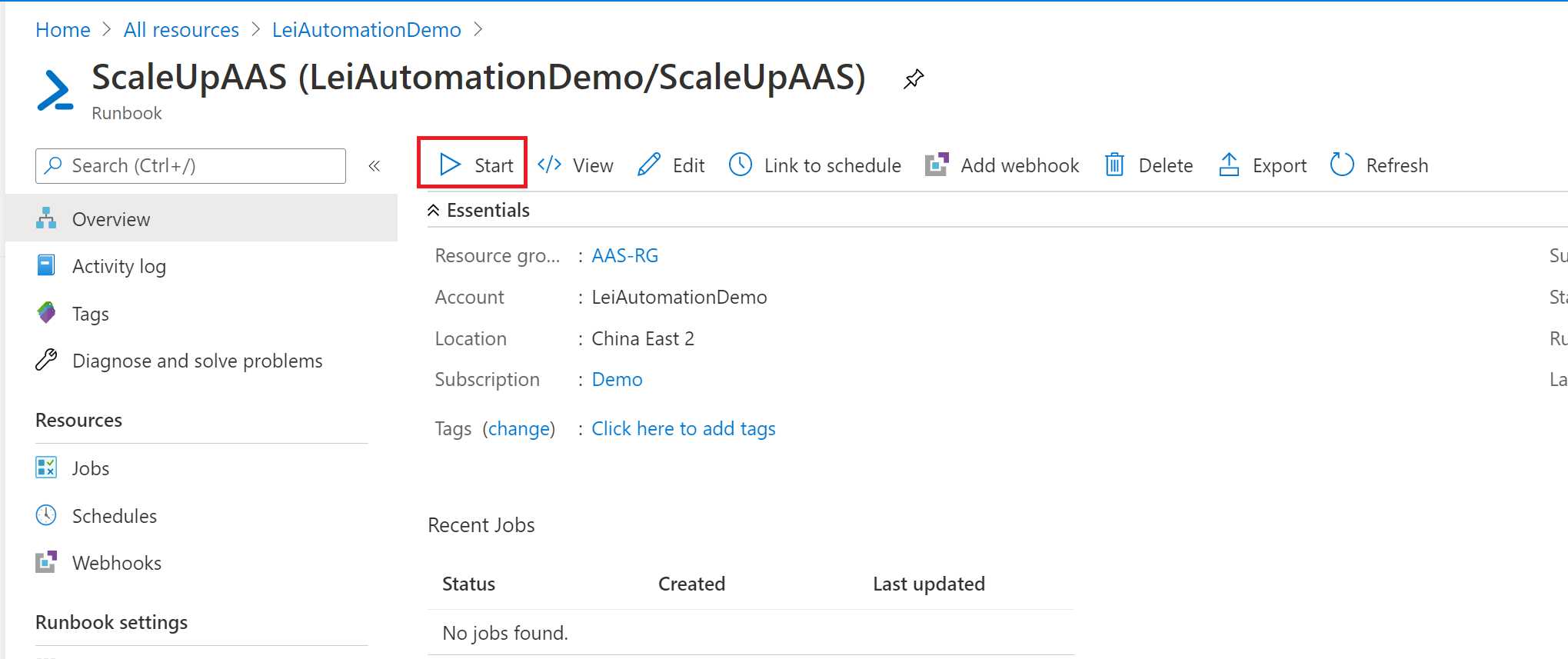
Task: Click the Tags sidebar icon
Action: pos(46,312)
